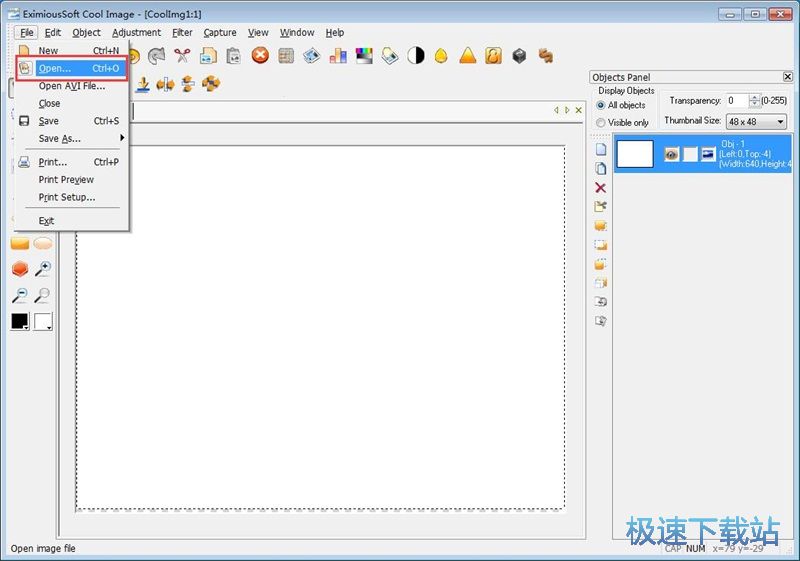Image resolution: width=800 pixels, height=561 pixels.
Task: Increase the Transparency spinner value
Action: click(754, 97)
